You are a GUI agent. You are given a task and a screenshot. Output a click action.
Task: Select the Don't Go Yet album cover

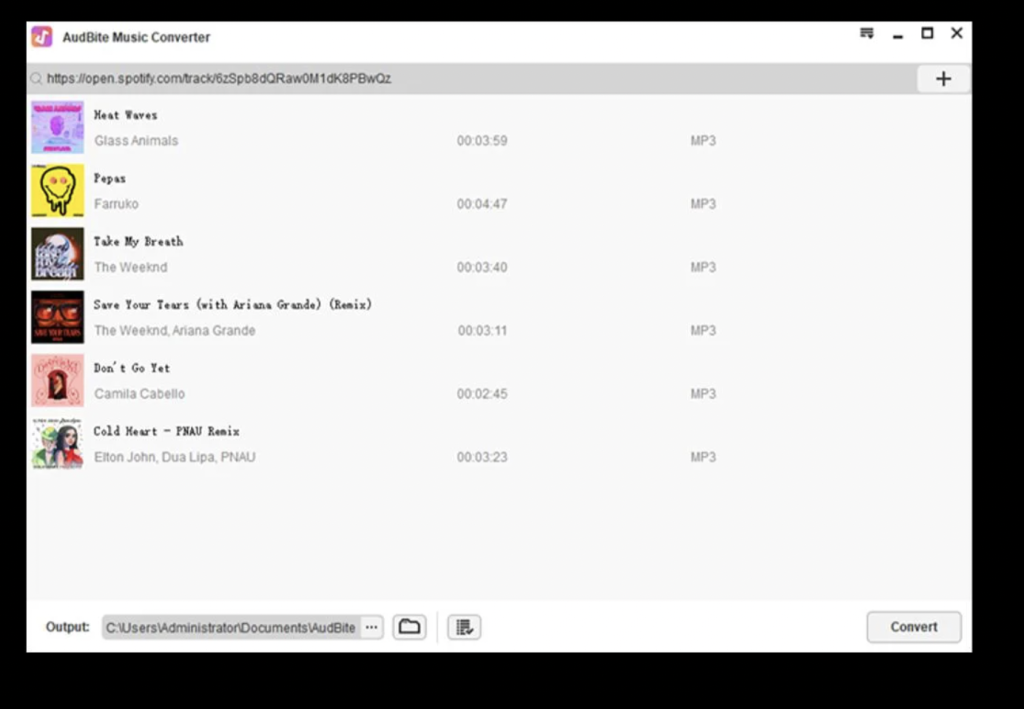[x=57, y=380]
